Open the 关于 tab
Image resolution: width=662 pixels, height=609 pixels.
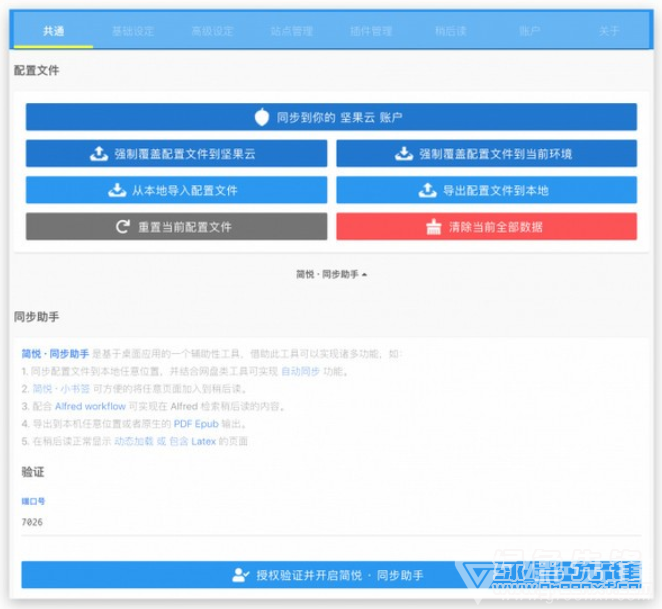(x=608, y=31)
